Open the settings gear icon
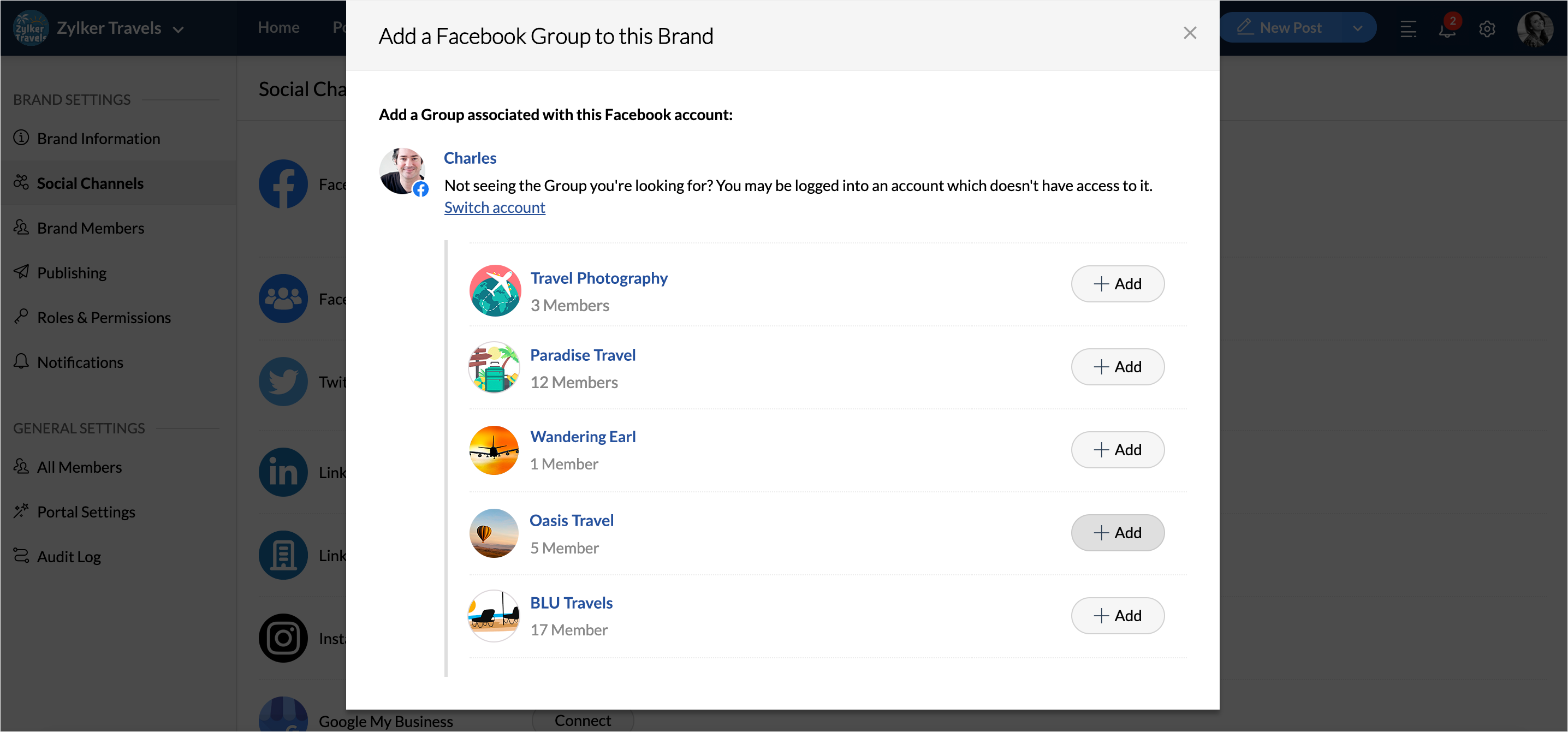 click(x=1487, y=28)
